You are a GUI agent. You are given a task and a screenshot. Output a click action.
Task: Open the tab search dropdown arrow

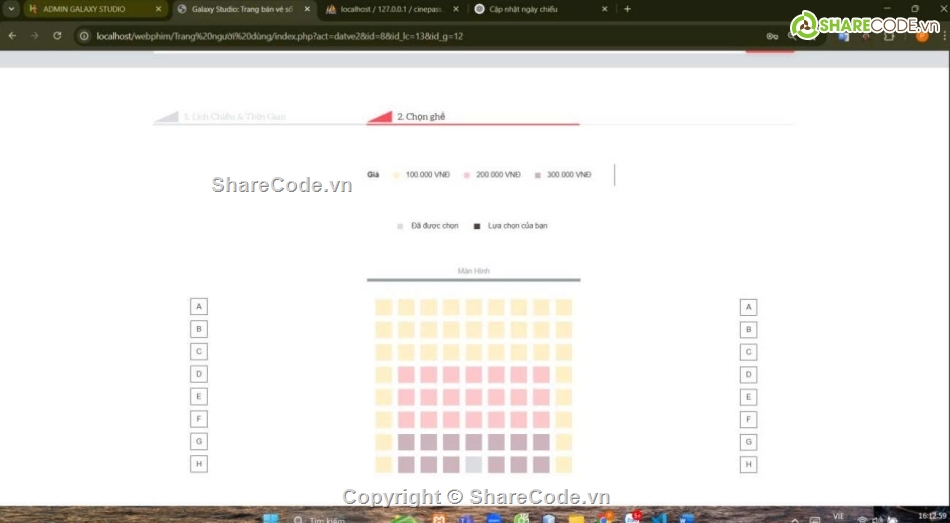pos(11,9)
